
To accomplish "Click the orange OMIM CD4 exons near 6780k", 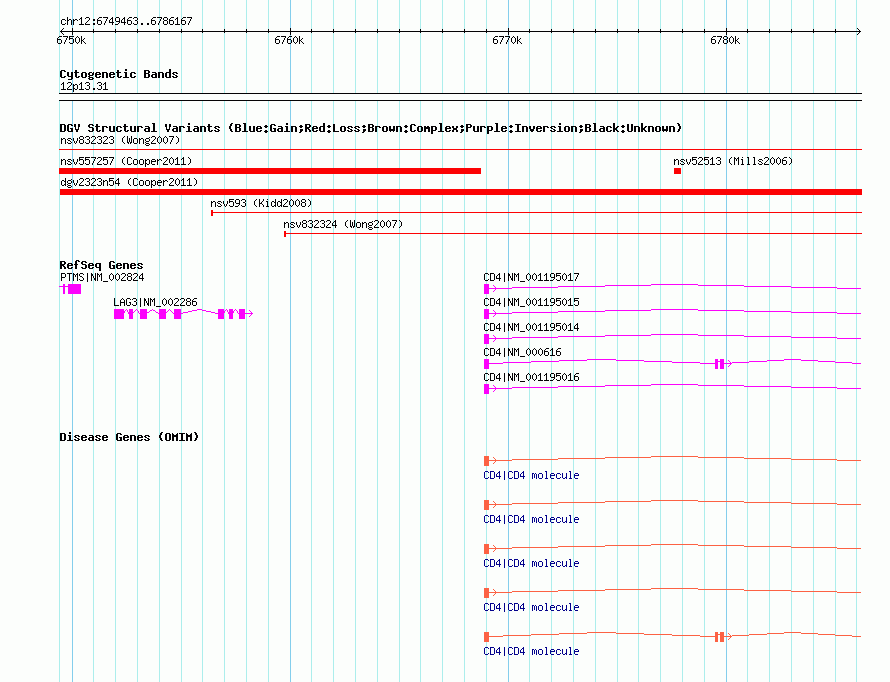I will 720,637.
